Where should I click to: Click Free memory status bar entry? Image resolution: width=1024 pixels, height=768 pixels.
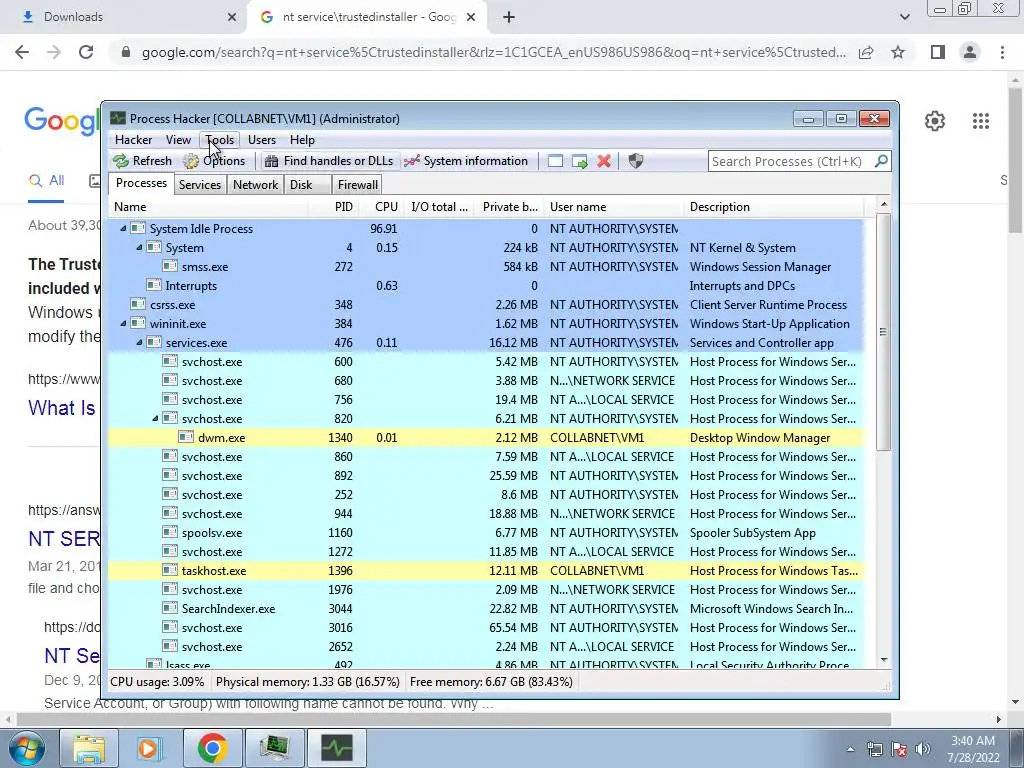coord(491,682)
